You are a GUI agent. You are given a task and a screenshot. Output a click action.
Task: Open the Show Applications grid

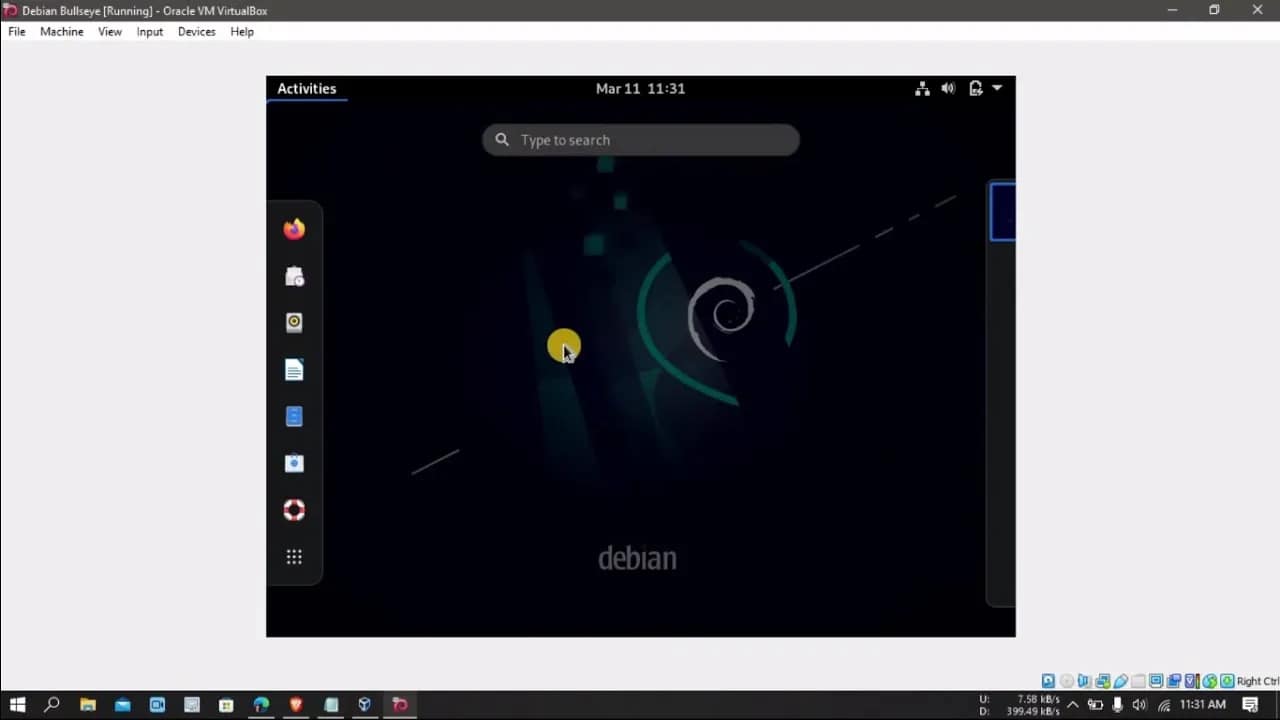[x=294, y=557]
